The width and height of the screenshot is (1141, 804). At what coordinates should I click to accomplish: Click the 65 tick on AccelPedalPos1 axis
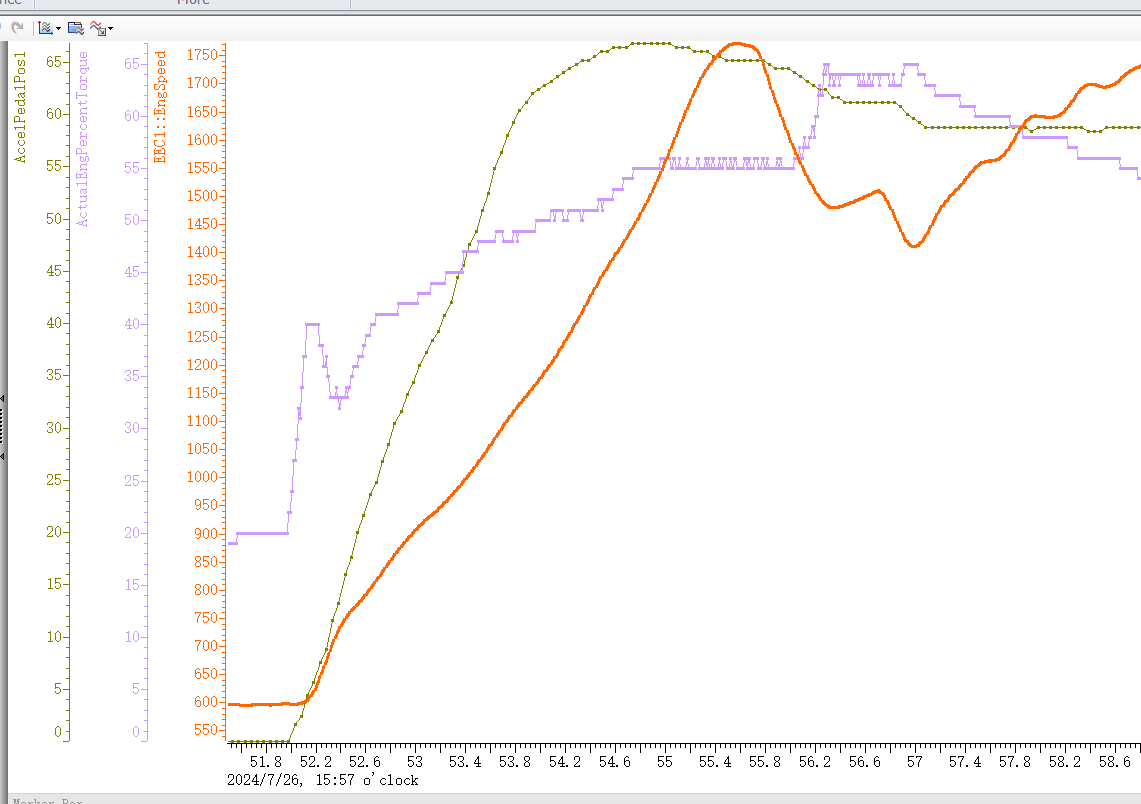(x=54, y=62)
